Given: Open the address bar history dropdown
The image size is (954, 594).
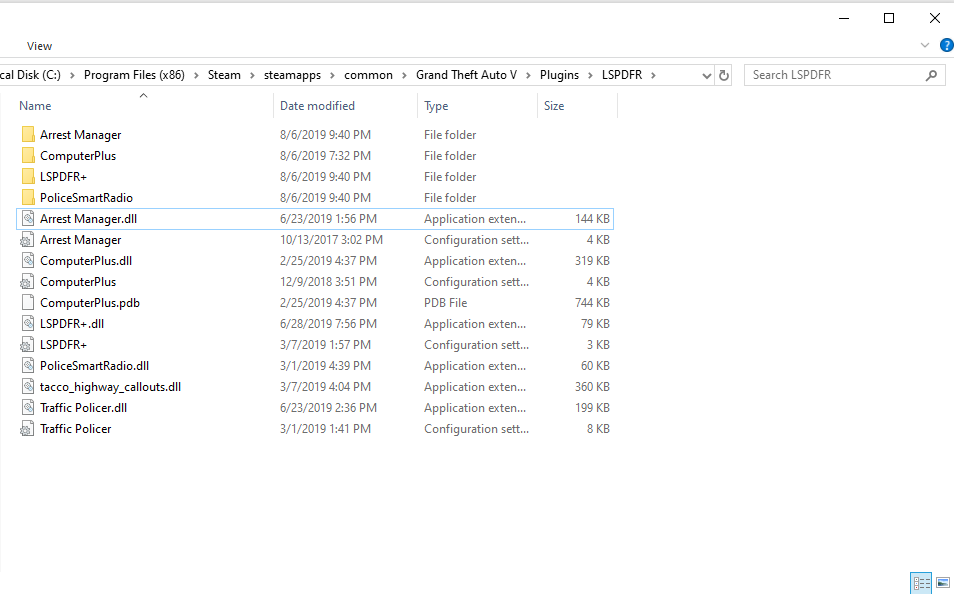Looking at the screenshot, I should (x=706, y=75).
